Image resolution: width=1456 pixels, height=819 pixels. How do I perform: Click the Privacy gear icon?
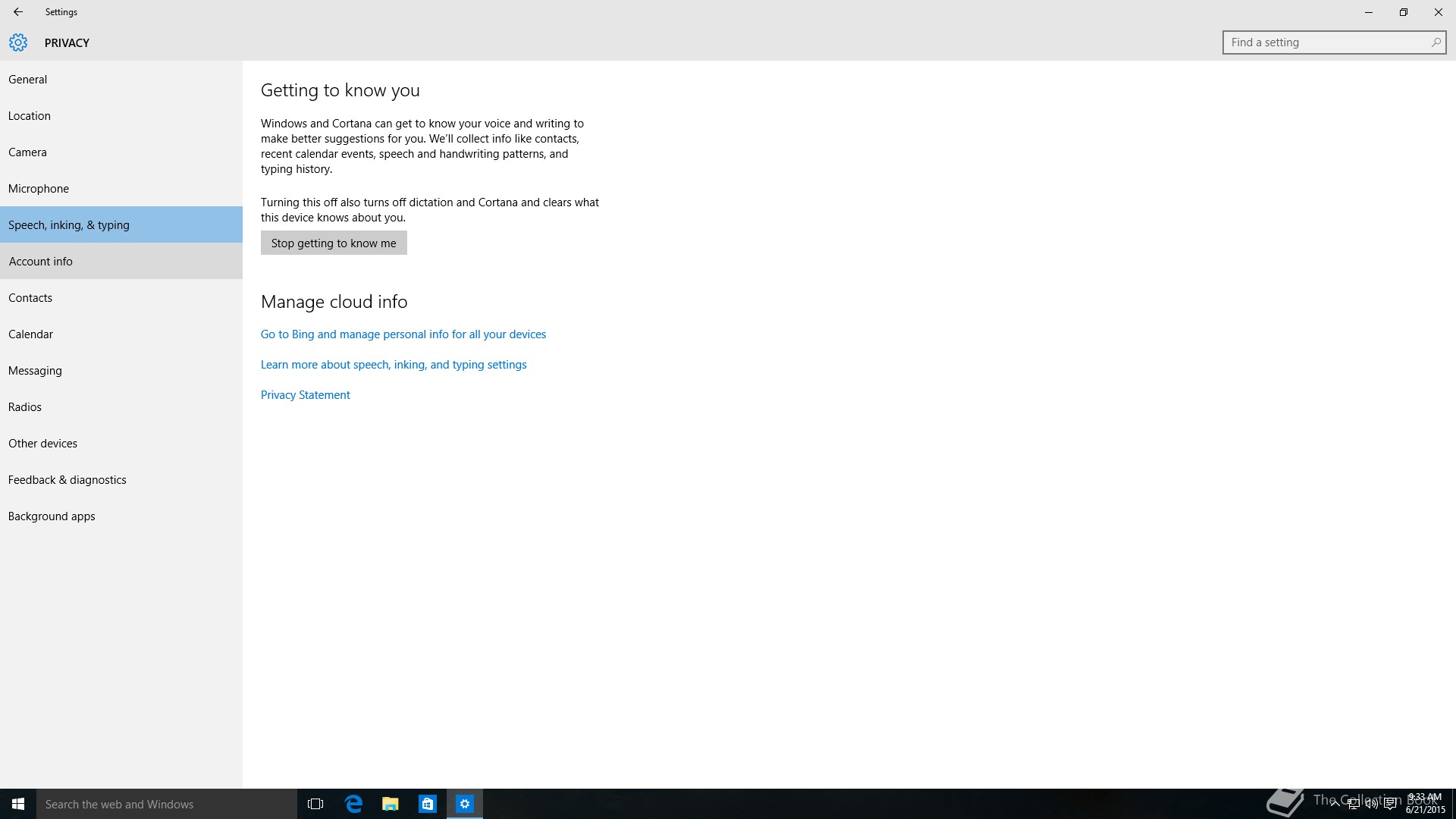pos(18,42)
